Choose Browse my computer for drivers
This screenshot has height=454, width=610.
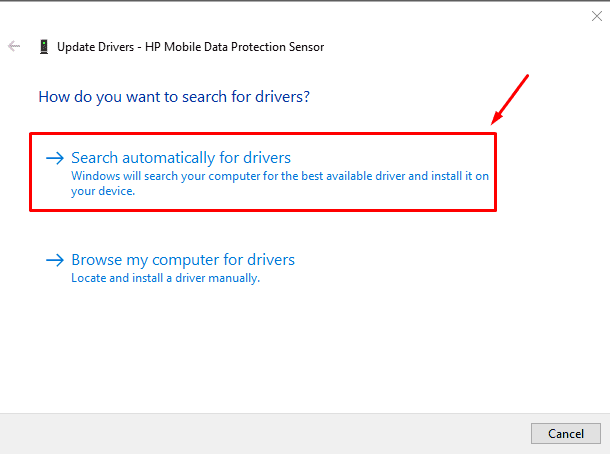(x=183, y=260)
